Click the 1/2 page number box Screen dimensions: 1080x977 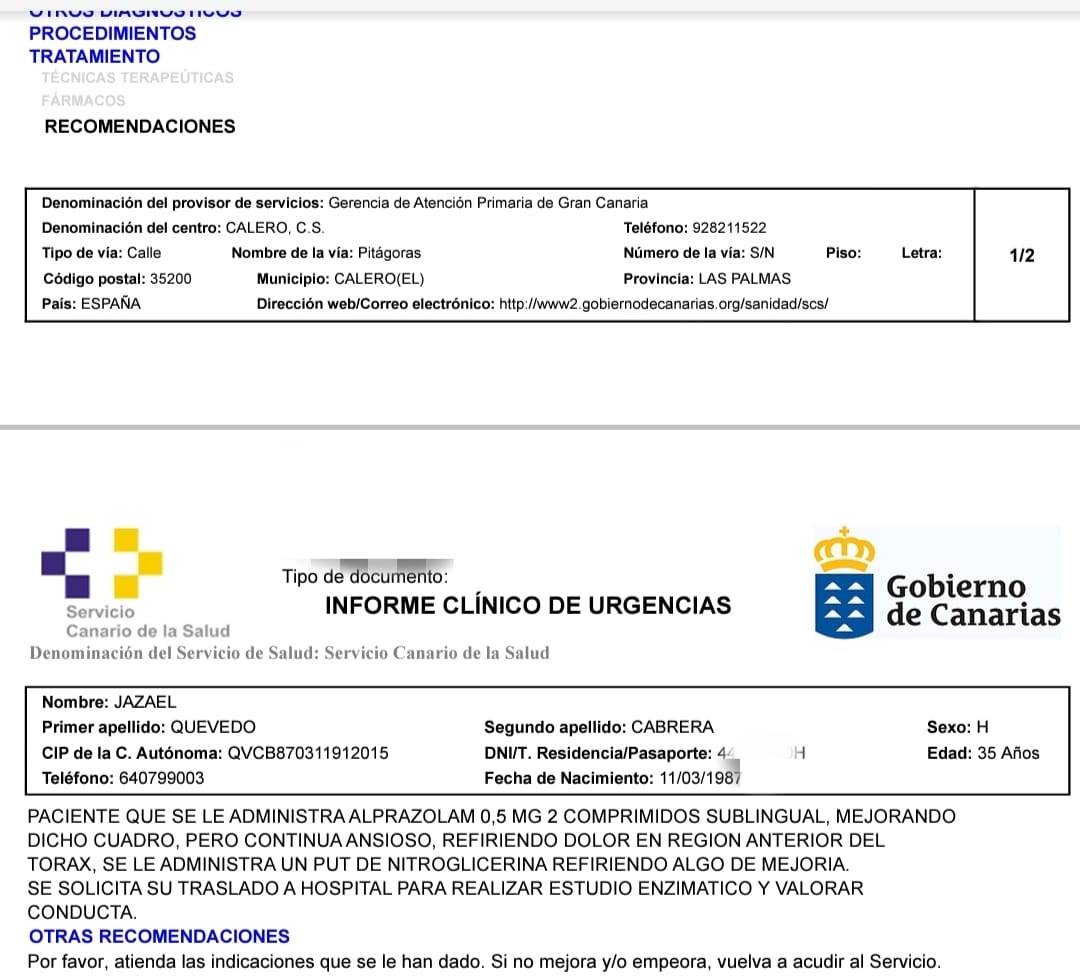(1021, 255)
